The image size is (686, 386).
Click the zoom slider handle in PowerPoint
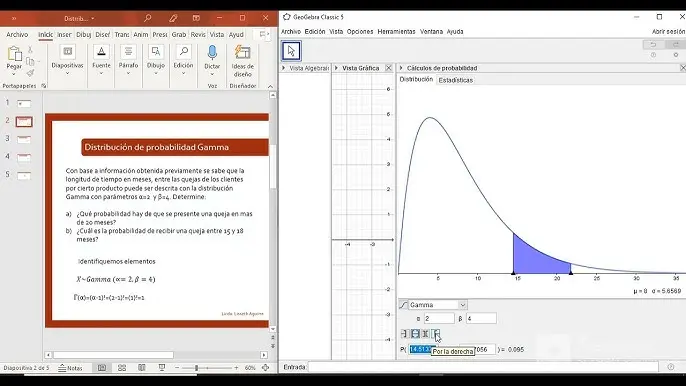click(x=196, y=368)
